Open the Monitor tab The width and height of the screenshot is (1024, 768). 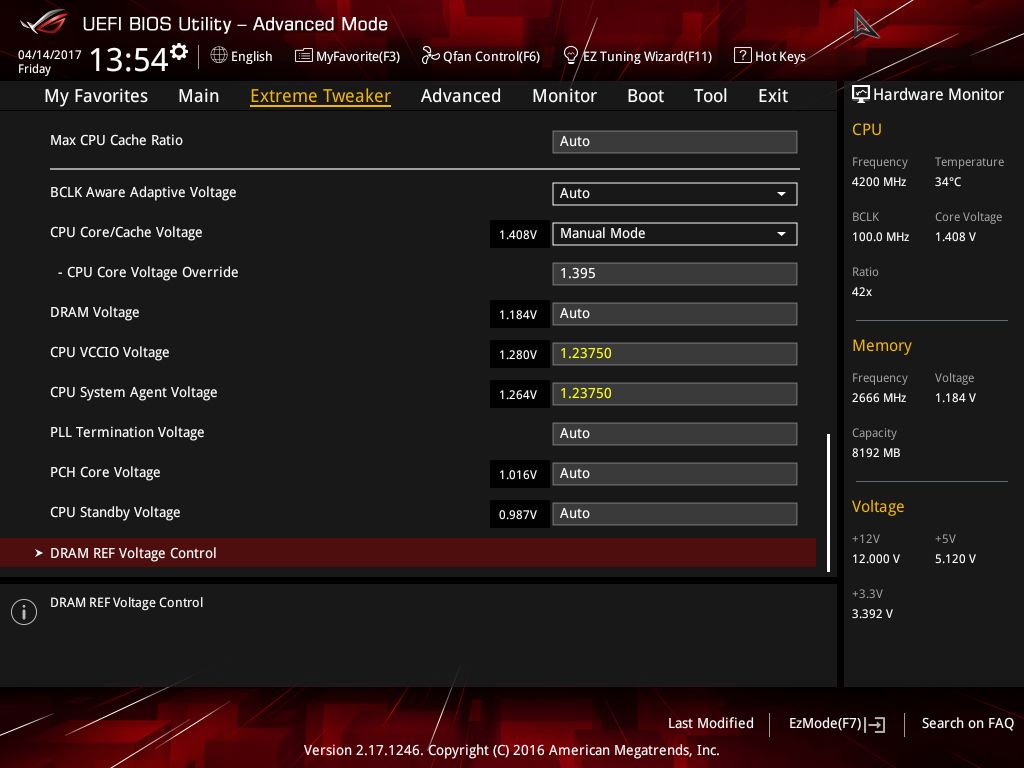(564, 96)
